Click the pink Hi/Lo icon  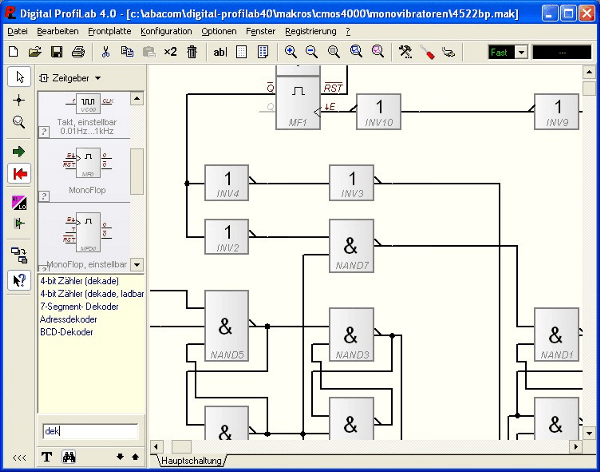pyautogui.click(x=19, y=203)
